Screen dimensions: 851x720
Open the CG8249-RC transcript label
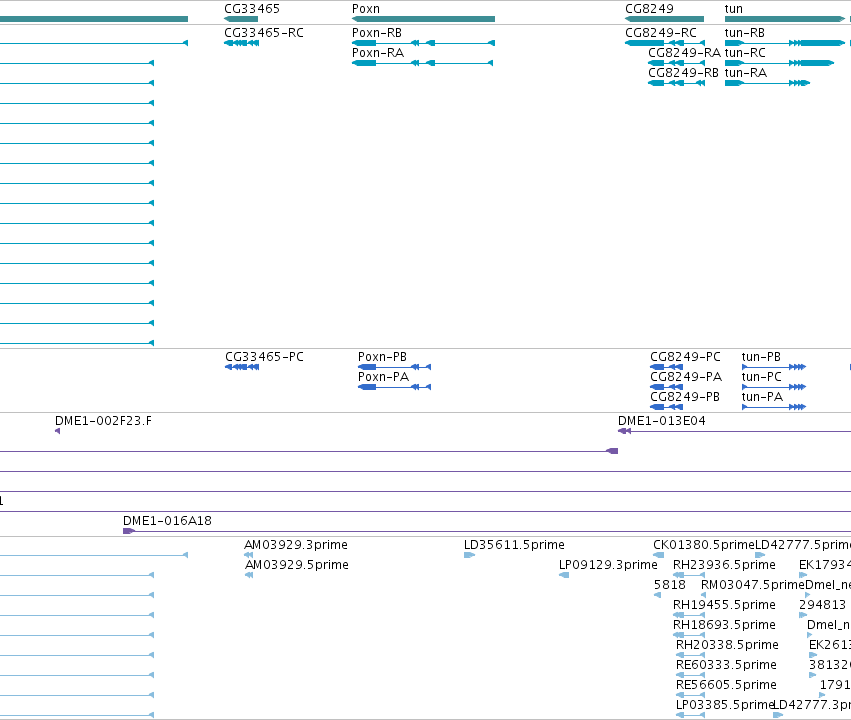[661, 33]
